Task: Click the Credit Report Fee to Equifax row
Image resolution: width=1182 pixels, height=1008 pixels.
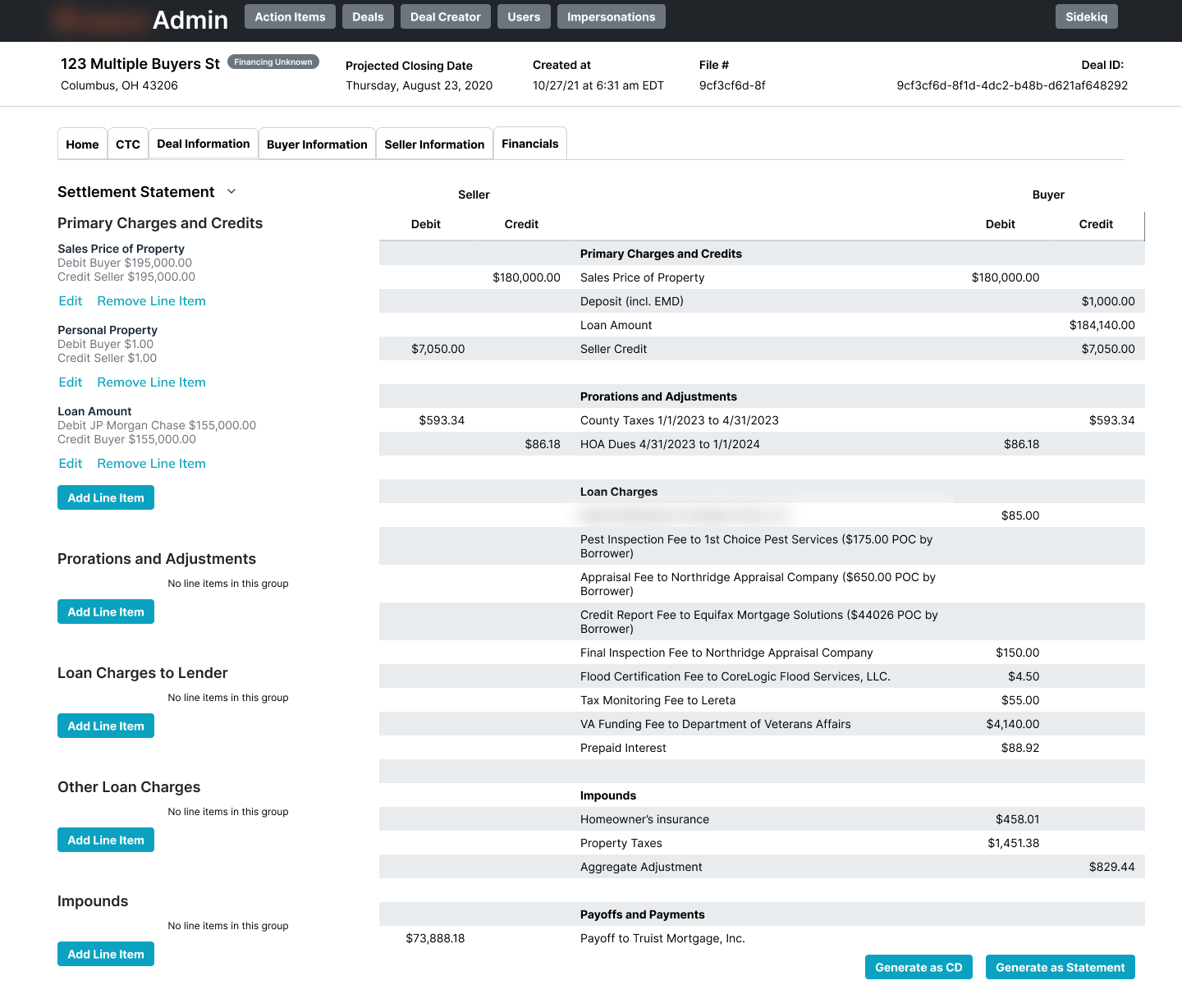Action: pos(762,621)
